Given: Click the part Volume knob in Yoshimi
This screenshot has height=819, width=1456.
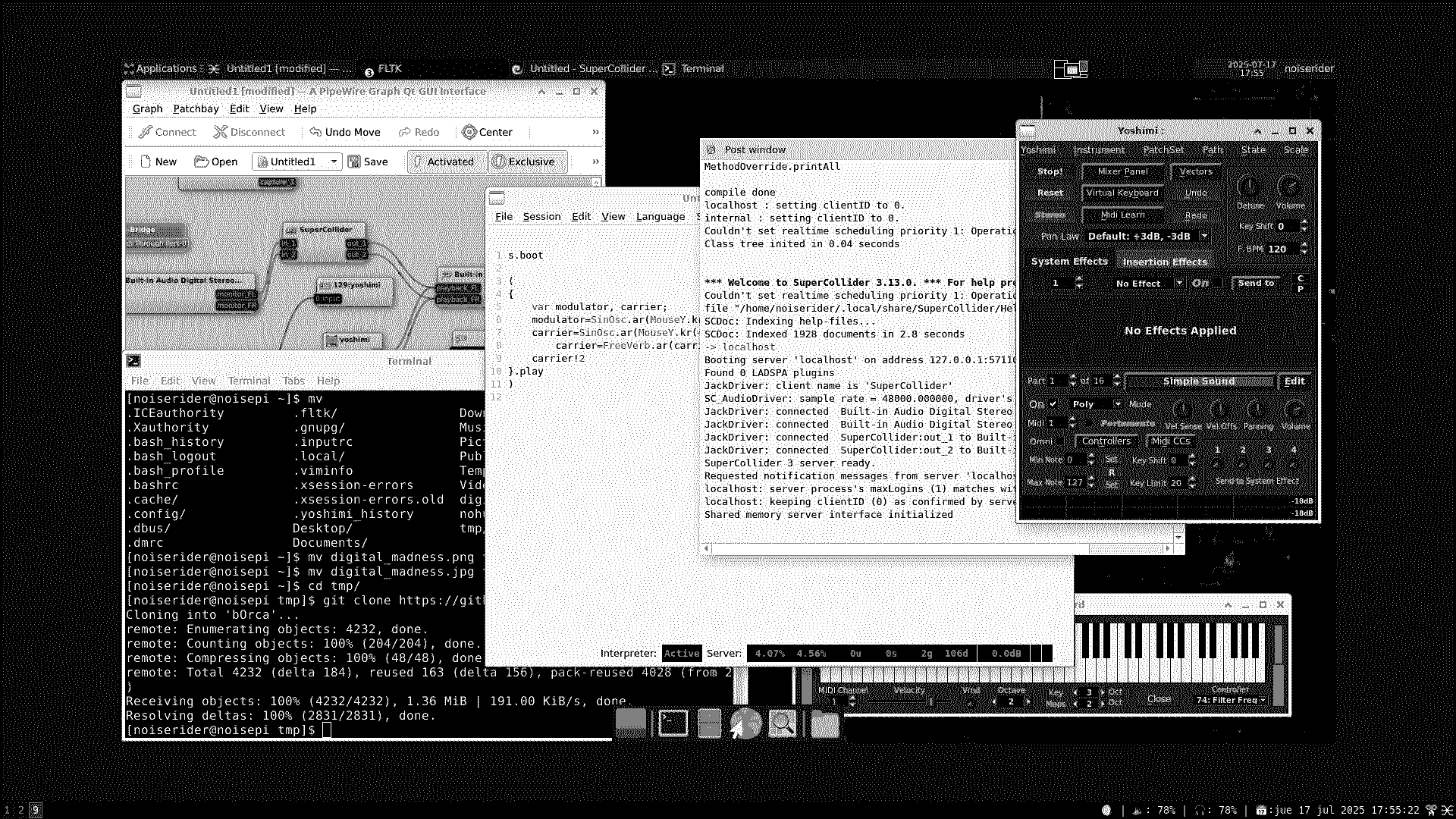Looking at the screenshot, I should pos(1294,410).
